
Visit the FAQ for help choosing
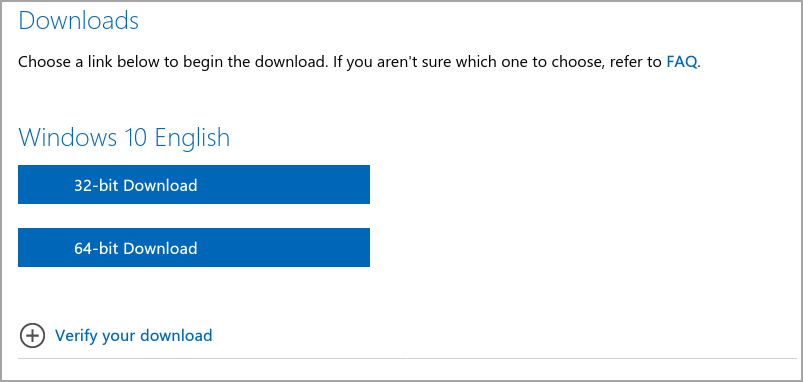pos(681,62)
